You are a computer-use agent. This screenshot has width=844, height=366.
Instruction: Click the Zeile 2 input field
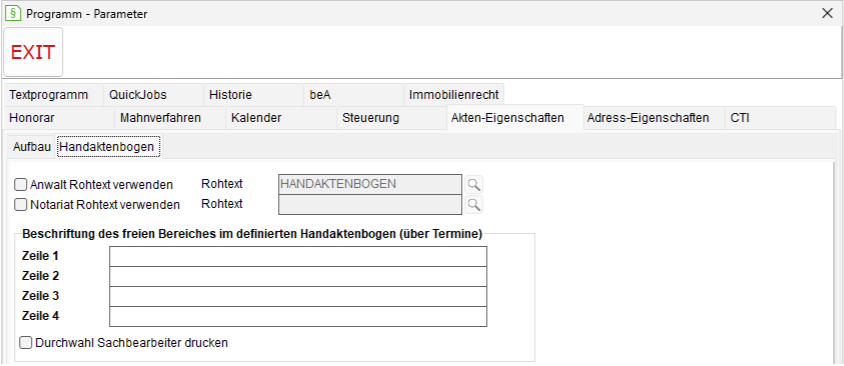coord(298,276)
